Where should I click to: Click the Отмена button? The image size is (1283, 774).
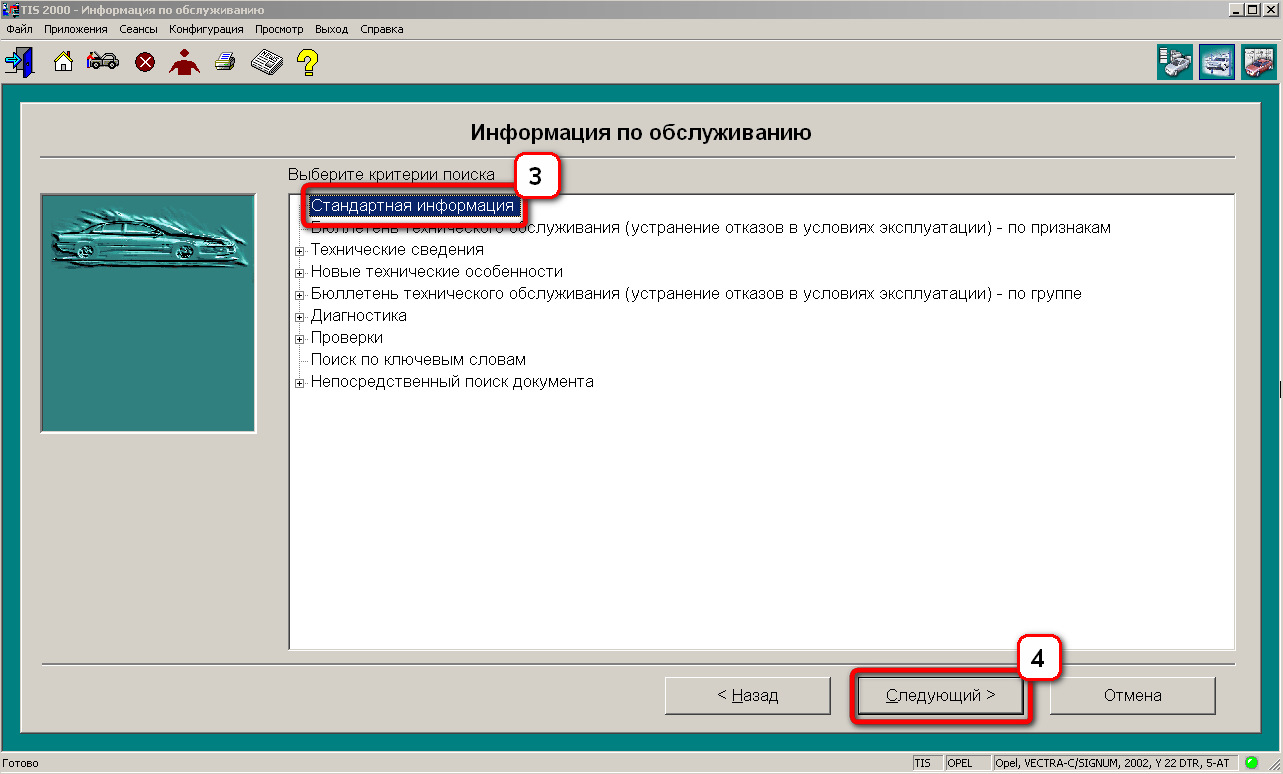click(1132, 696)
